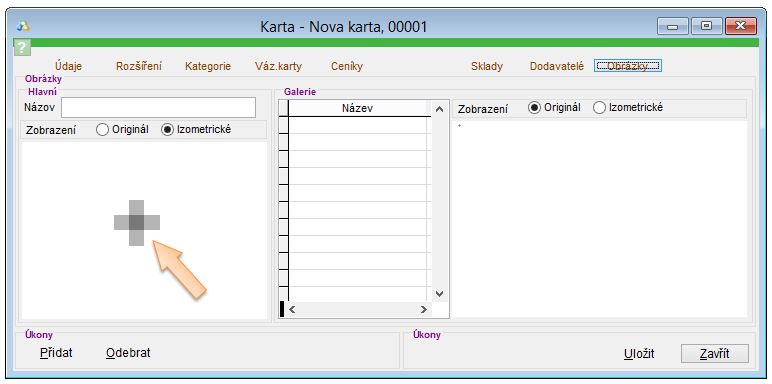Click the Zavřít button
The width and height of the screenshot is (772, 384).
pyautogui.click(x=714, y=353)
